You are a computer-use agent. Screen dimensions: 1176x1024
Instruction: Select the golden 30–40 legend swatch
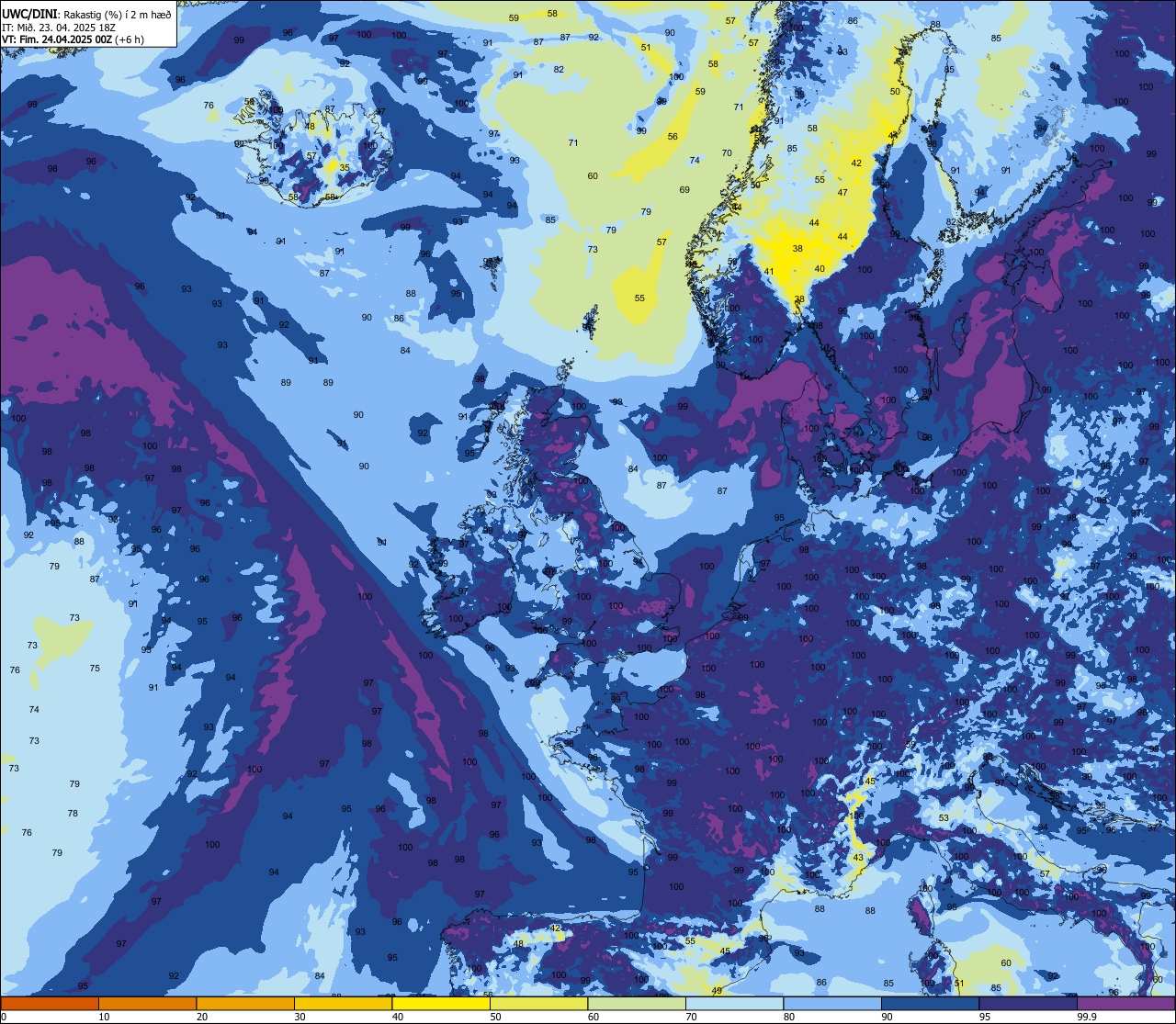pos(343,1003)
